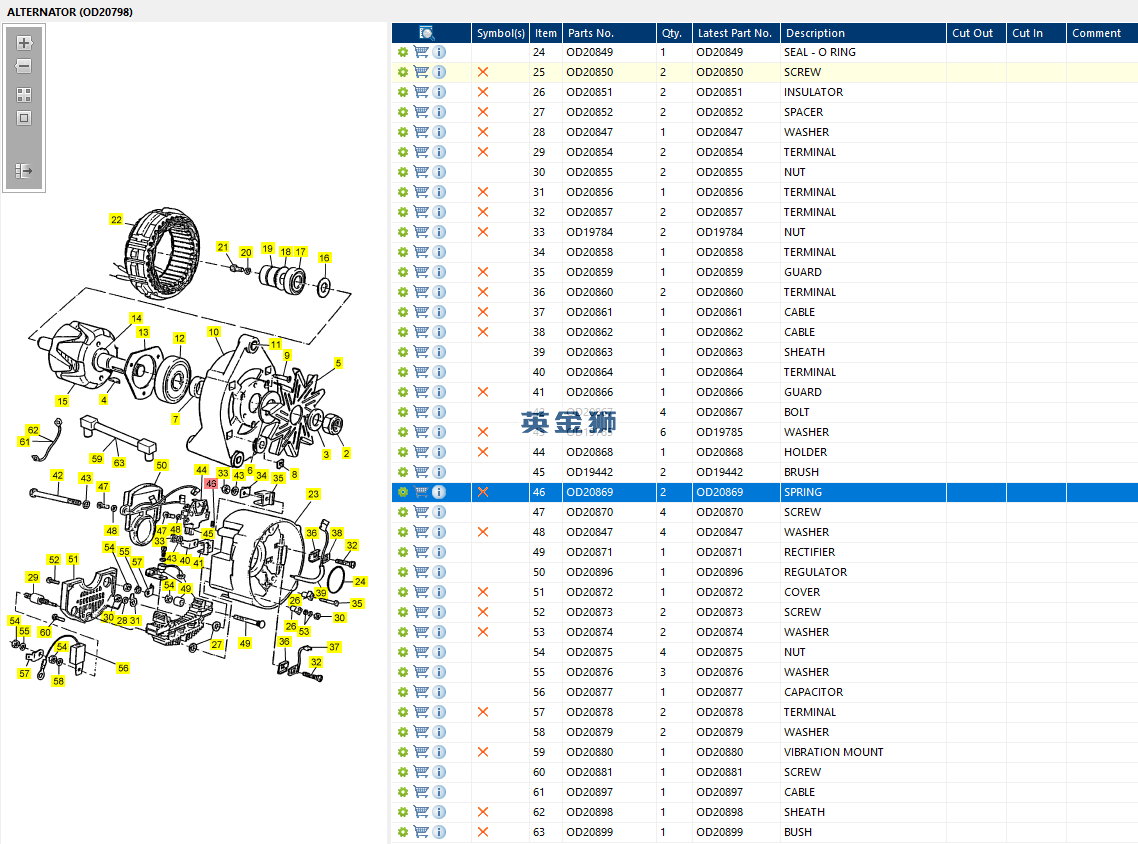
Task: Click the zoom in plus button
Action: pyautogui.click(x=24, y=43)
